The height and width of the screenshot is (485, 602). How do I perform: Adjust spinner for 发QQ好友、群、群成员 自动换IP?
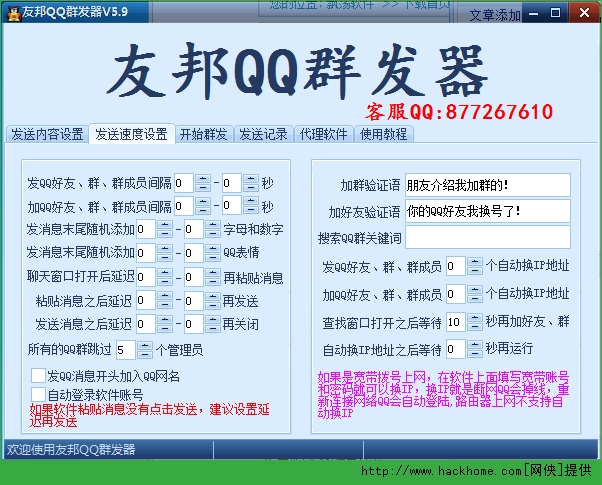[x=475, y=266]
